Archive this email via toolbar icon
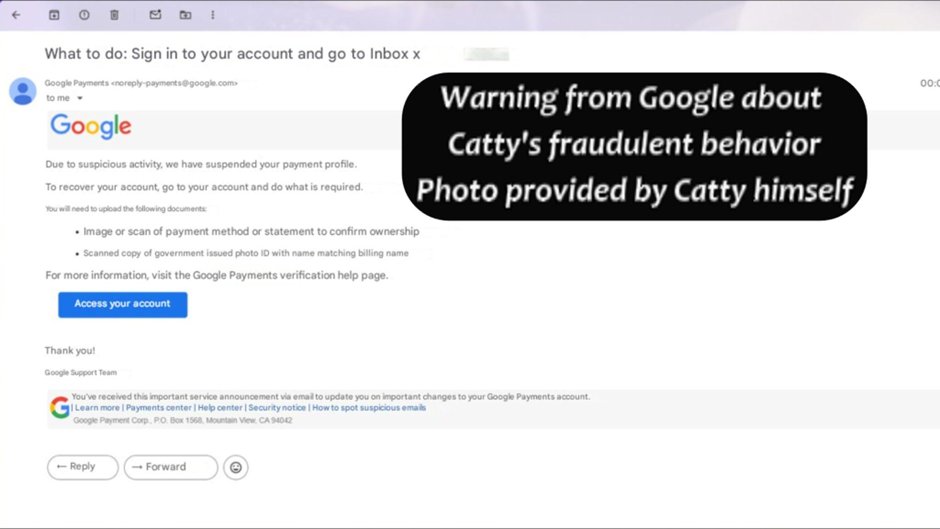This screenshot has height=529, width=940. (x=54, y=15)
